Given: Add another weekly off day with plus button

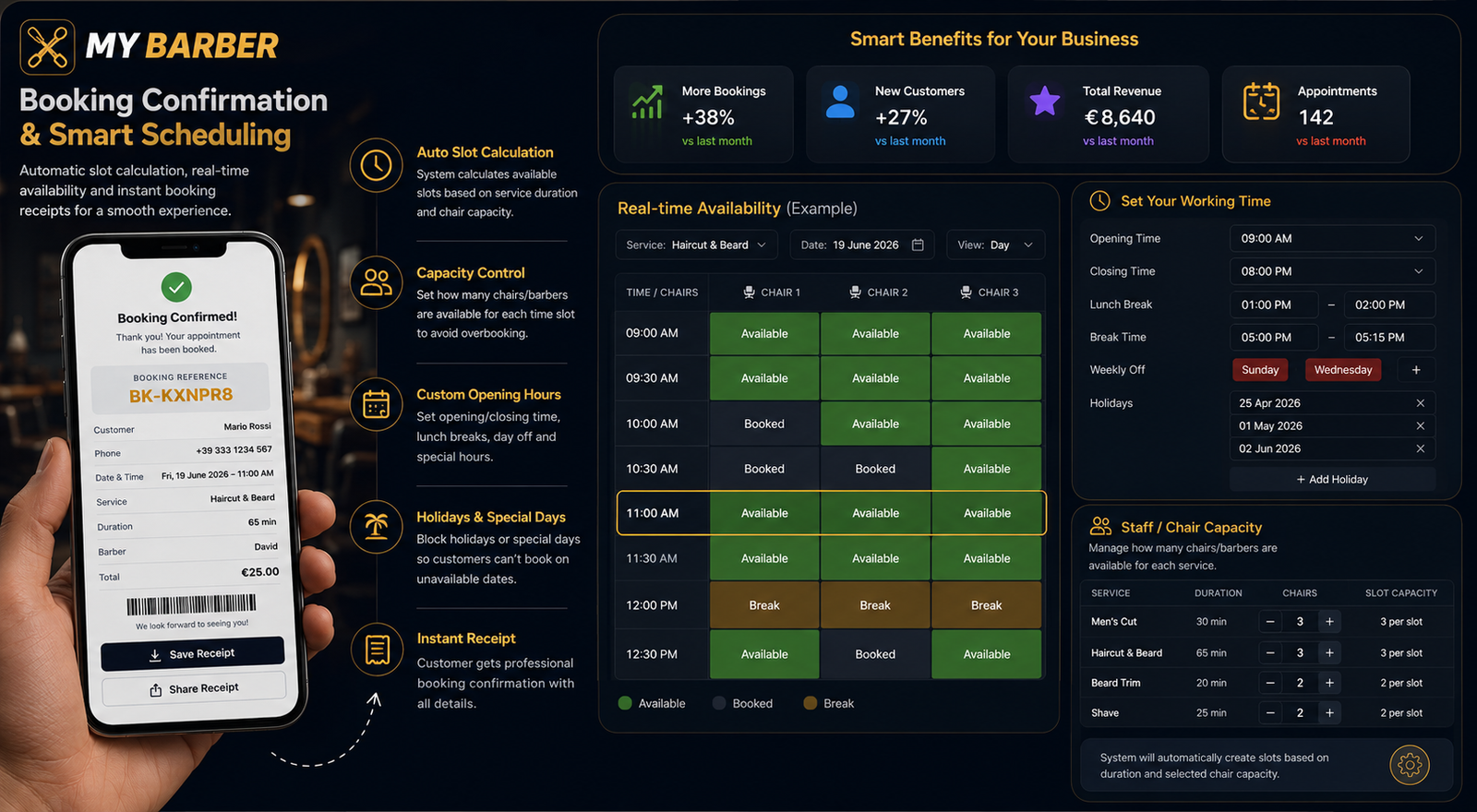Looking at the screenshot, I should click(x=1416, y=370).
